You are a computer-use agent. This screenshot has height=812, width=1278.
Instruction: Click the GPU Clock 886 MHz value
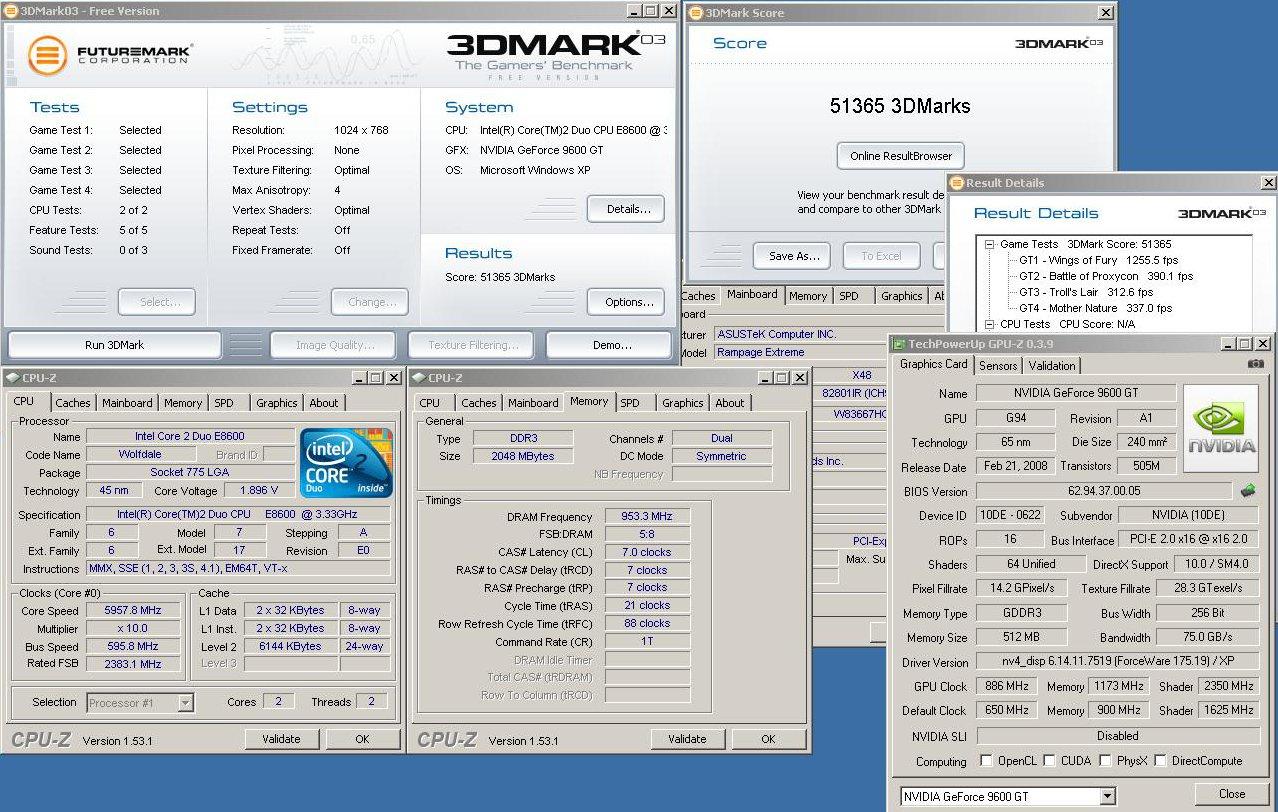pos(1006,686)
